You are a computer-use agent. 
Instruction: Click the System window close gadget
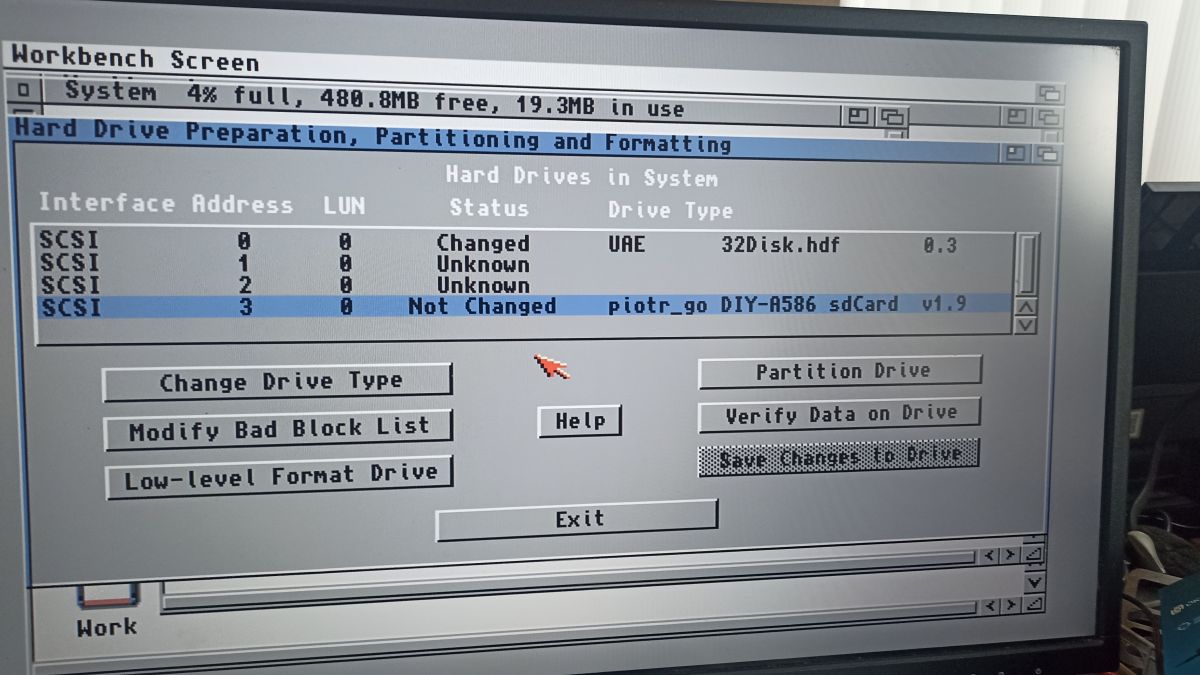point(24,91)
